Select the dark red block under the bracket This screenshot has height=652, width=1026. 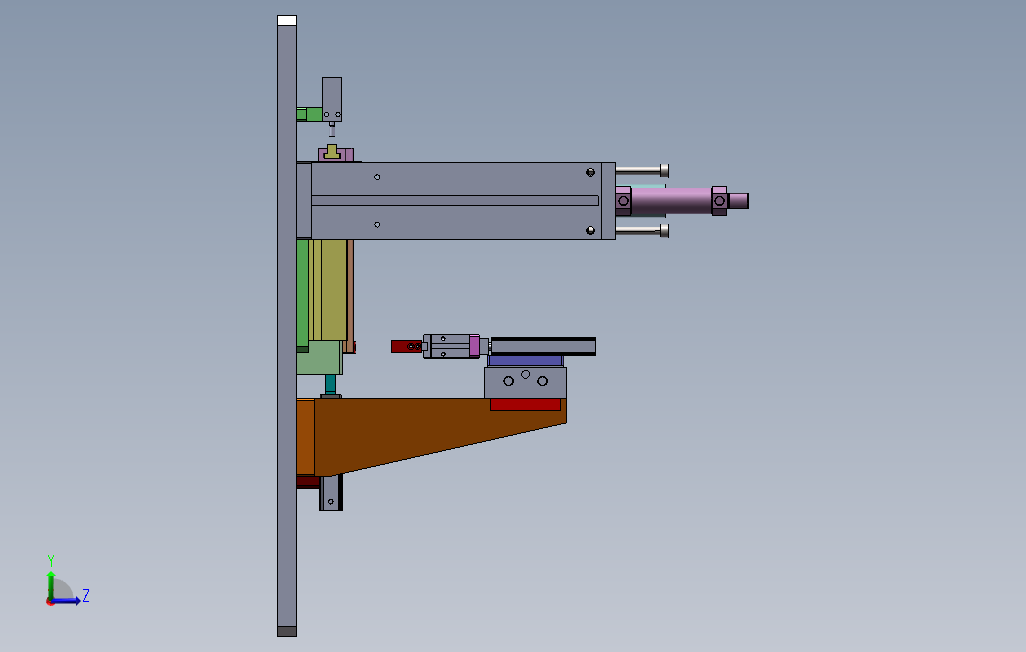coord(308,482)
